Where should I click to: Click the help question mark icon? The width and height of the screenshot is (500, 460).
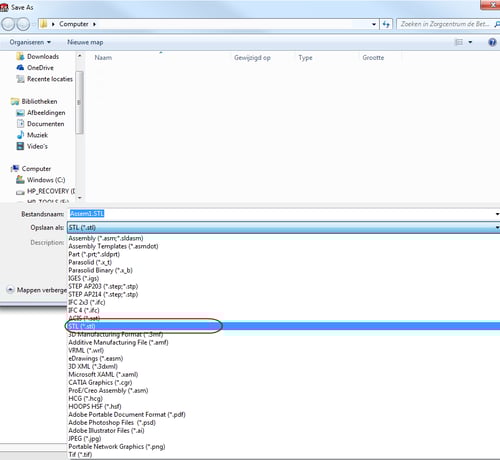(x=492, y=42)
